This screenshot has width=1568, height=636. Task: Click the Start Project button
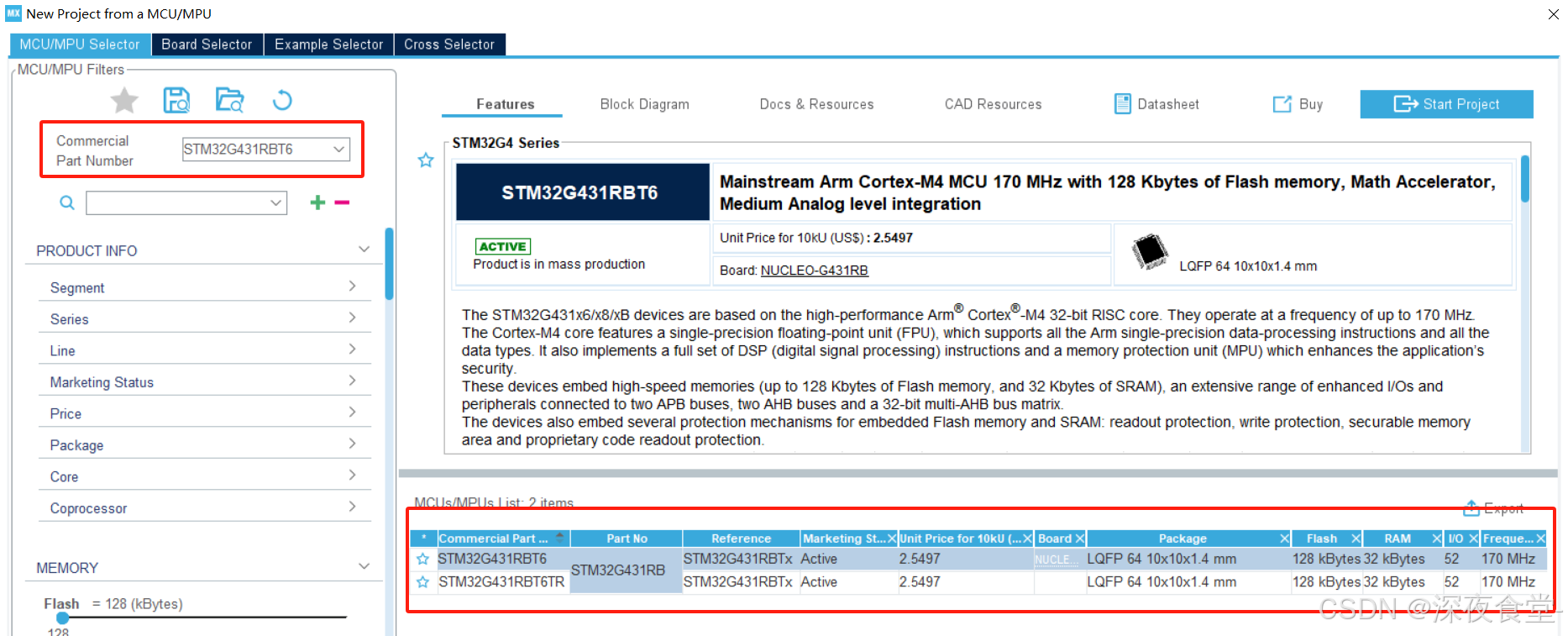tap(1446, 104)
